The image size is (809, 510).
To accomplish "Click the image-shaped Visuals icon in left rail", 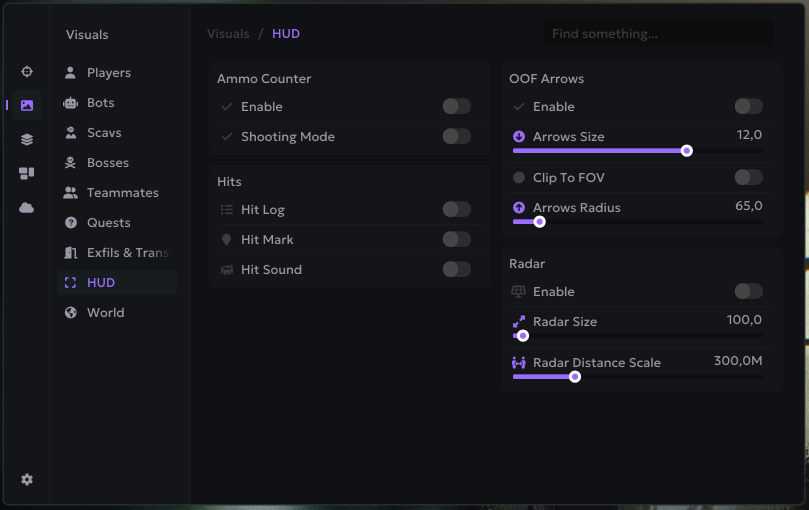I will (x=27, y=105).
